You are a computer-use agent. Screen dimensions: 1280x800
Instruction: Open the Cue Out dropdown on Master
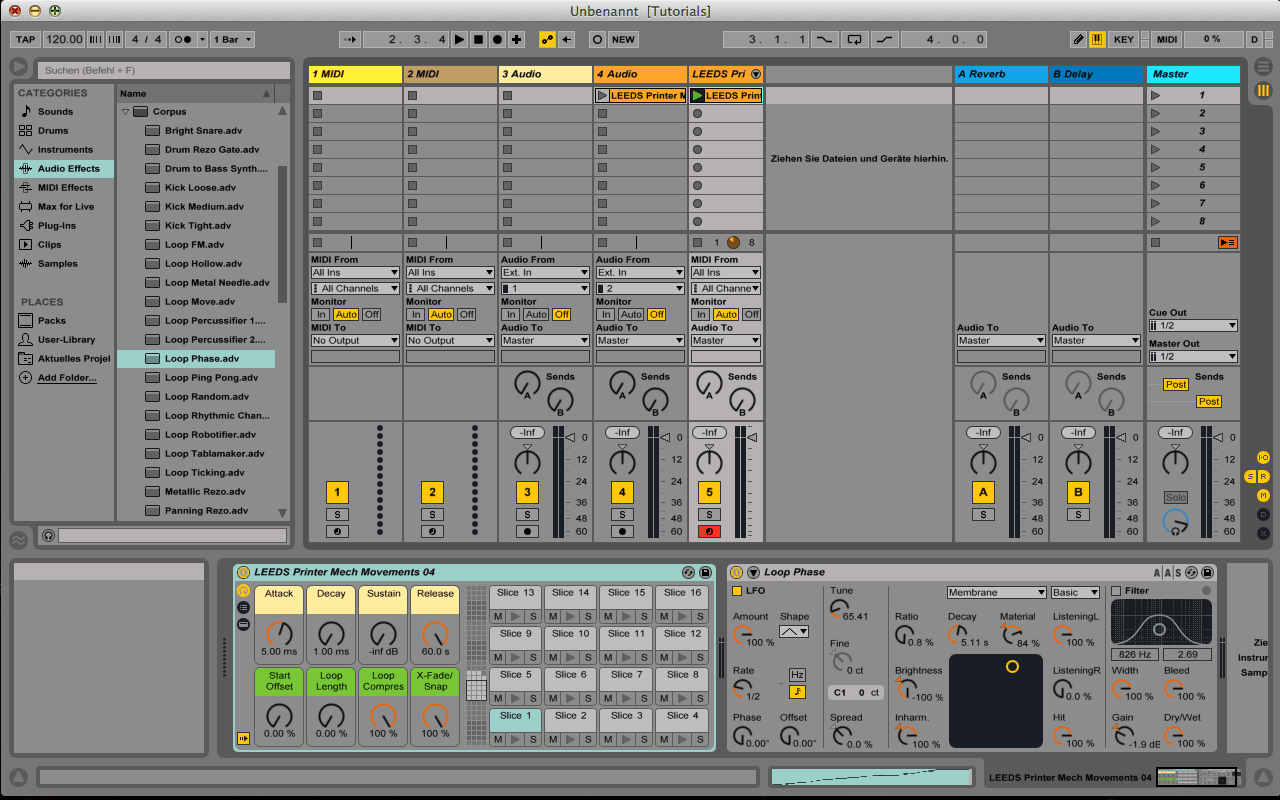coord(1193,325)
